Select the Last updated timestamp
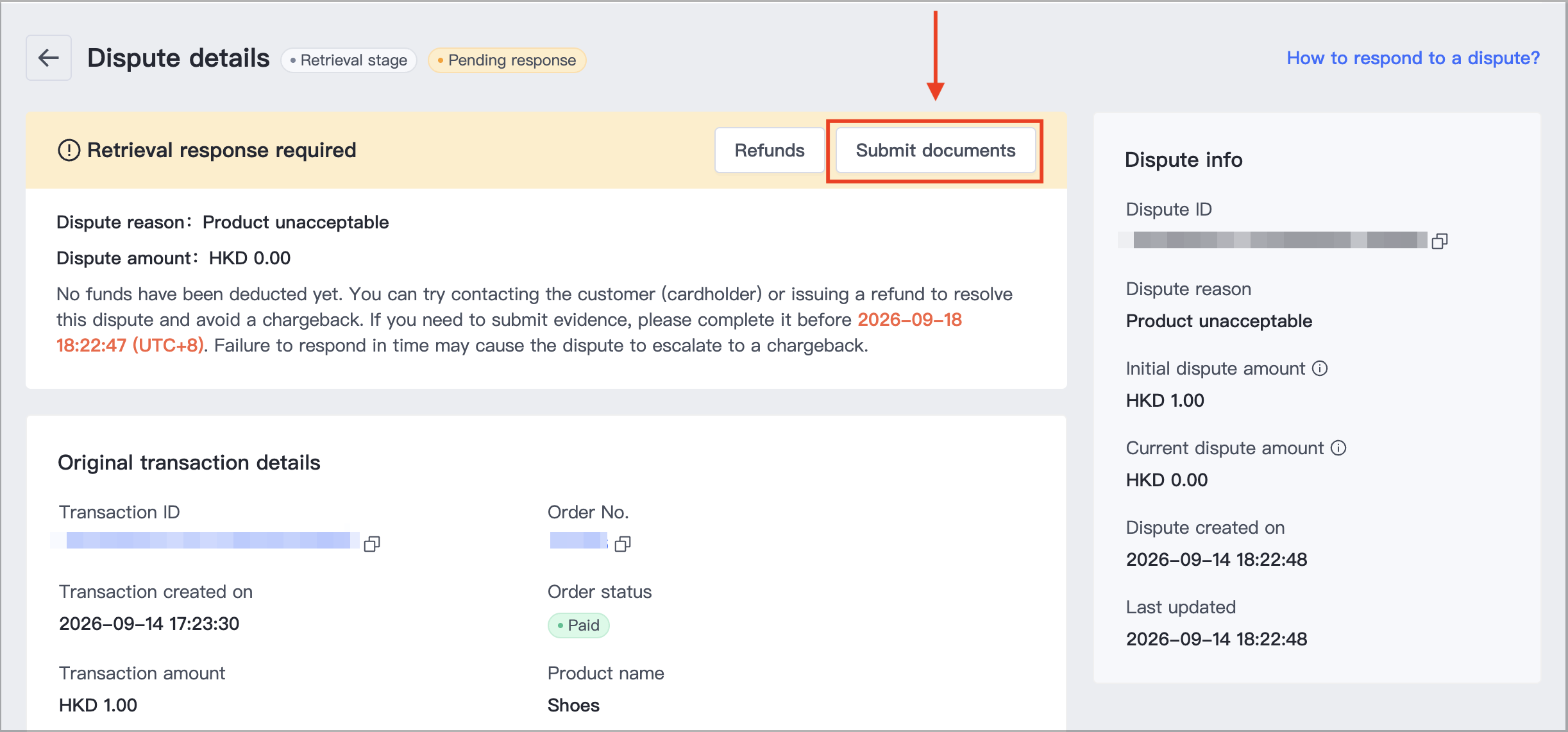Screen dimensions: 1568x732 click(x=1217, y=639)
